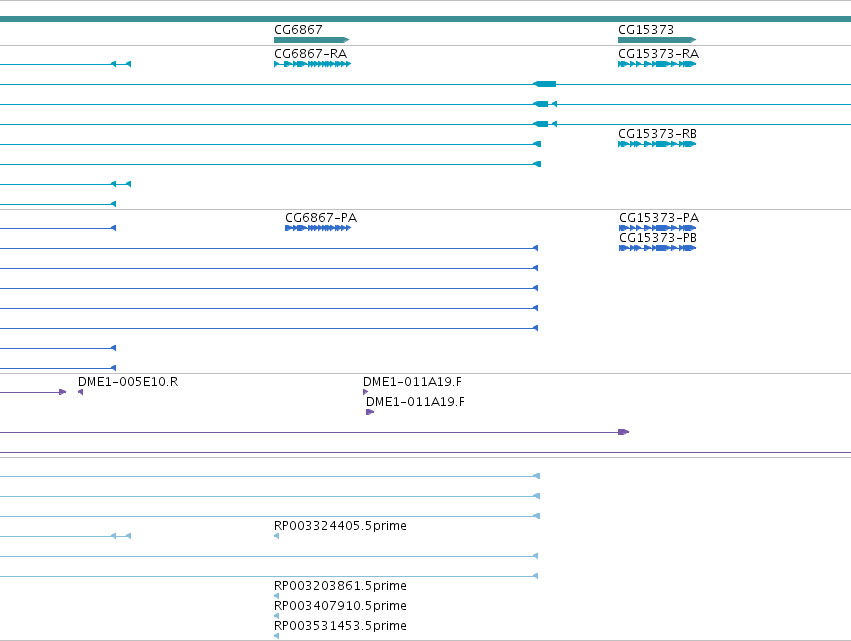
Task: Click the CG6867-PA protein glyph
Action: [x=318, y=228]
